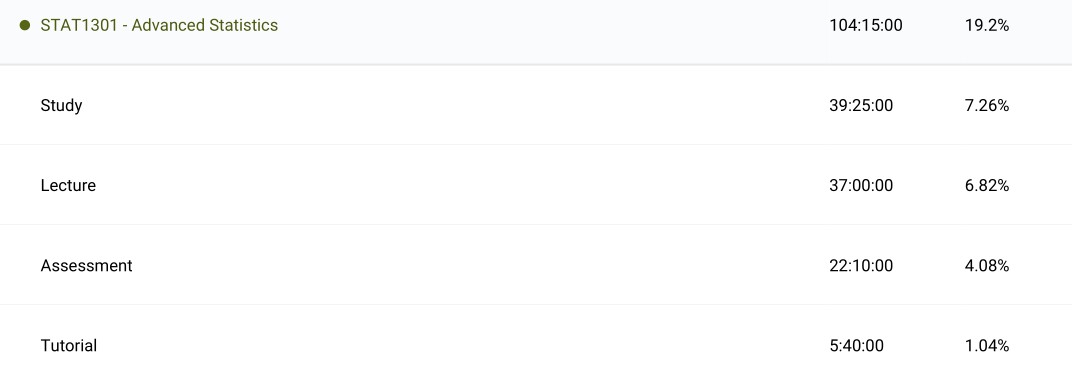The image size is (1072, 377).
Task: Click the 7.26% Study percentage
Action: 987,105
